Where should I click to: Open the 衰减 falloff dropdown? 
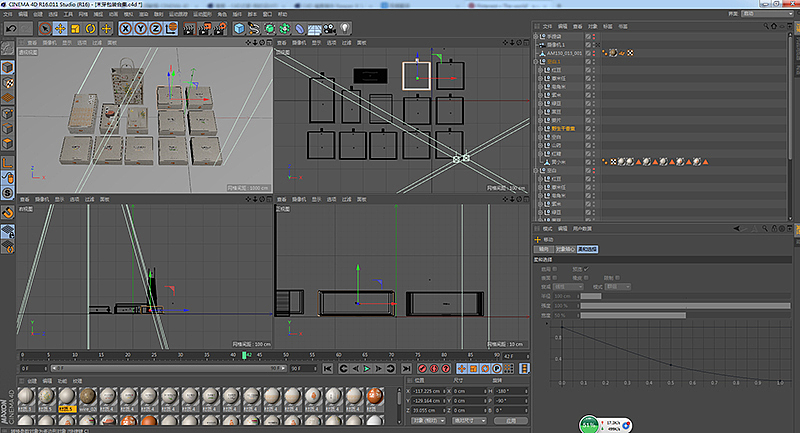(x=568, y=287)
